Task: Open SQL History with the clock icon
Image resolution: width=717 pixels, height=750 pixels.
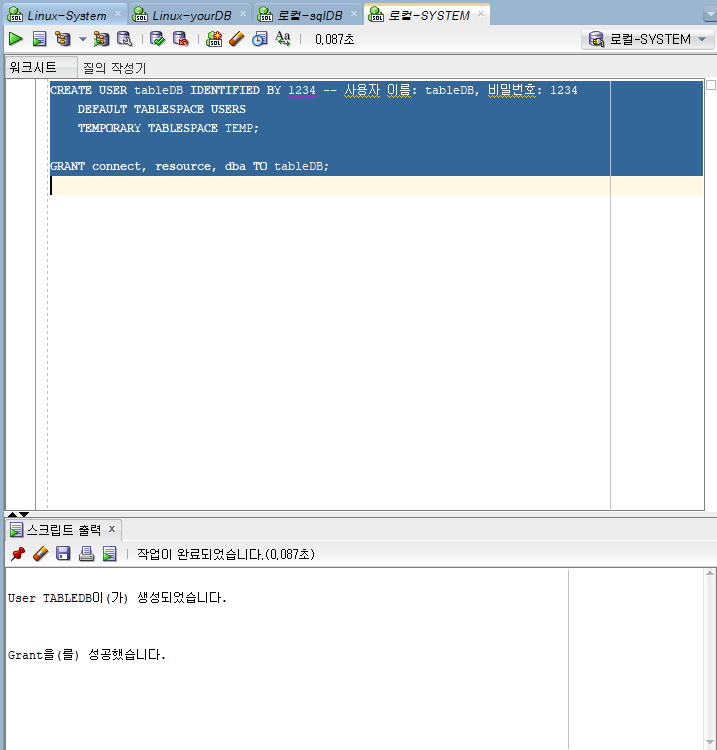Action: (260, 39)
